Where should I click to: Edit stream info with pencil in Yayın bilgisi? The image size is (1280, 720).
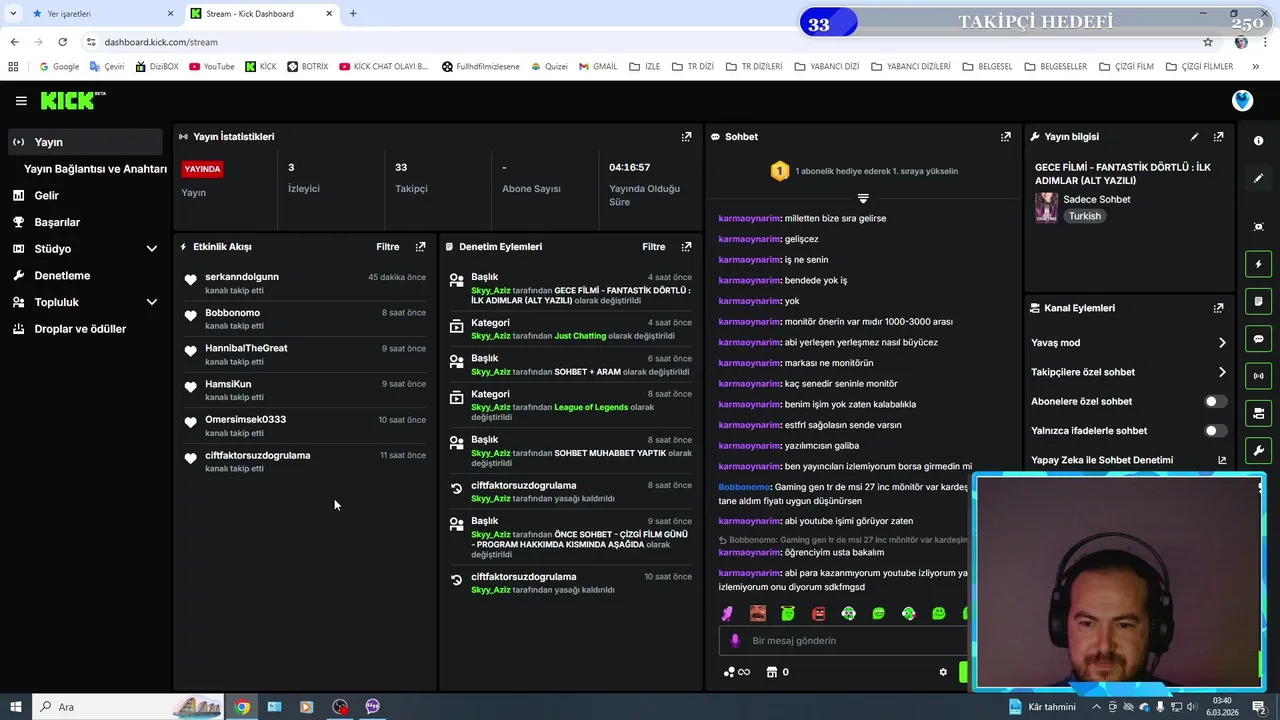click(x=1194, y=137)
